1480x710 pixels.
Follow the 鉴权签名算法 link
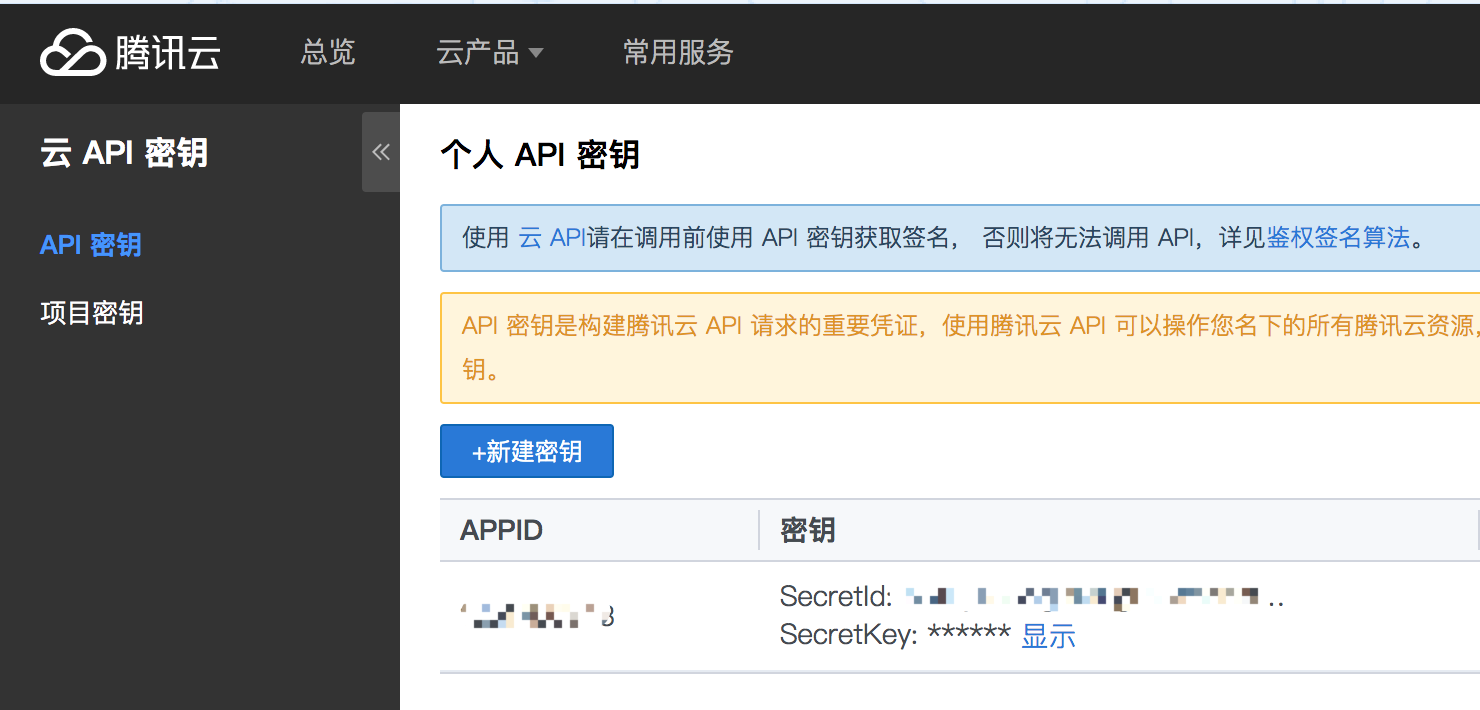click(x=1338, y=238)
